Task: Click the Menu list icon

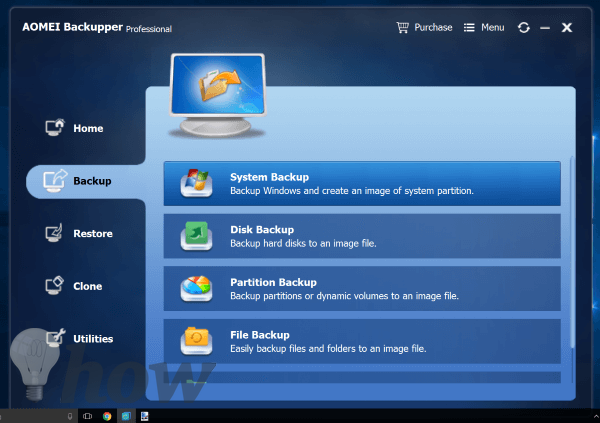Action: [x=469, y=28]
